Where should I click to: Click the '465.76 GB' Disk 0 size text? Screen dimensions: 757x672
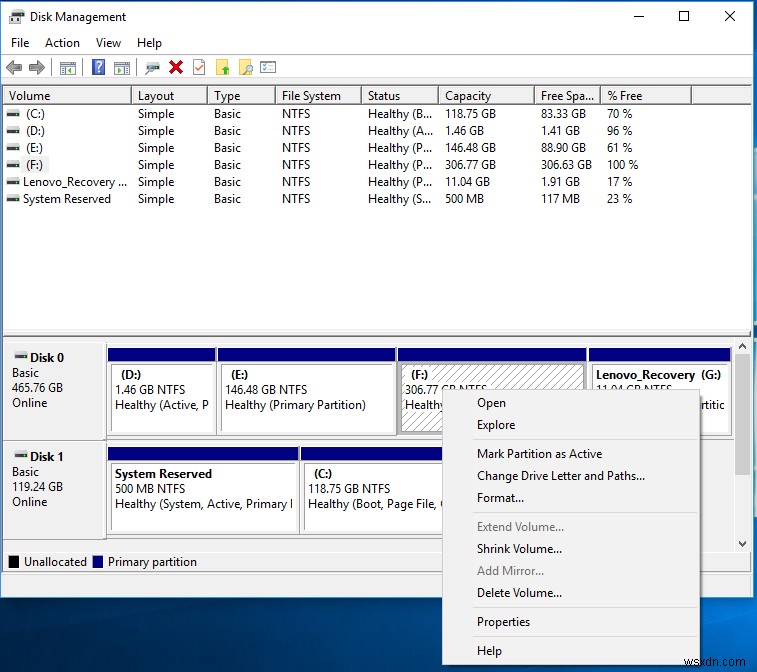[x=37, y=388]
